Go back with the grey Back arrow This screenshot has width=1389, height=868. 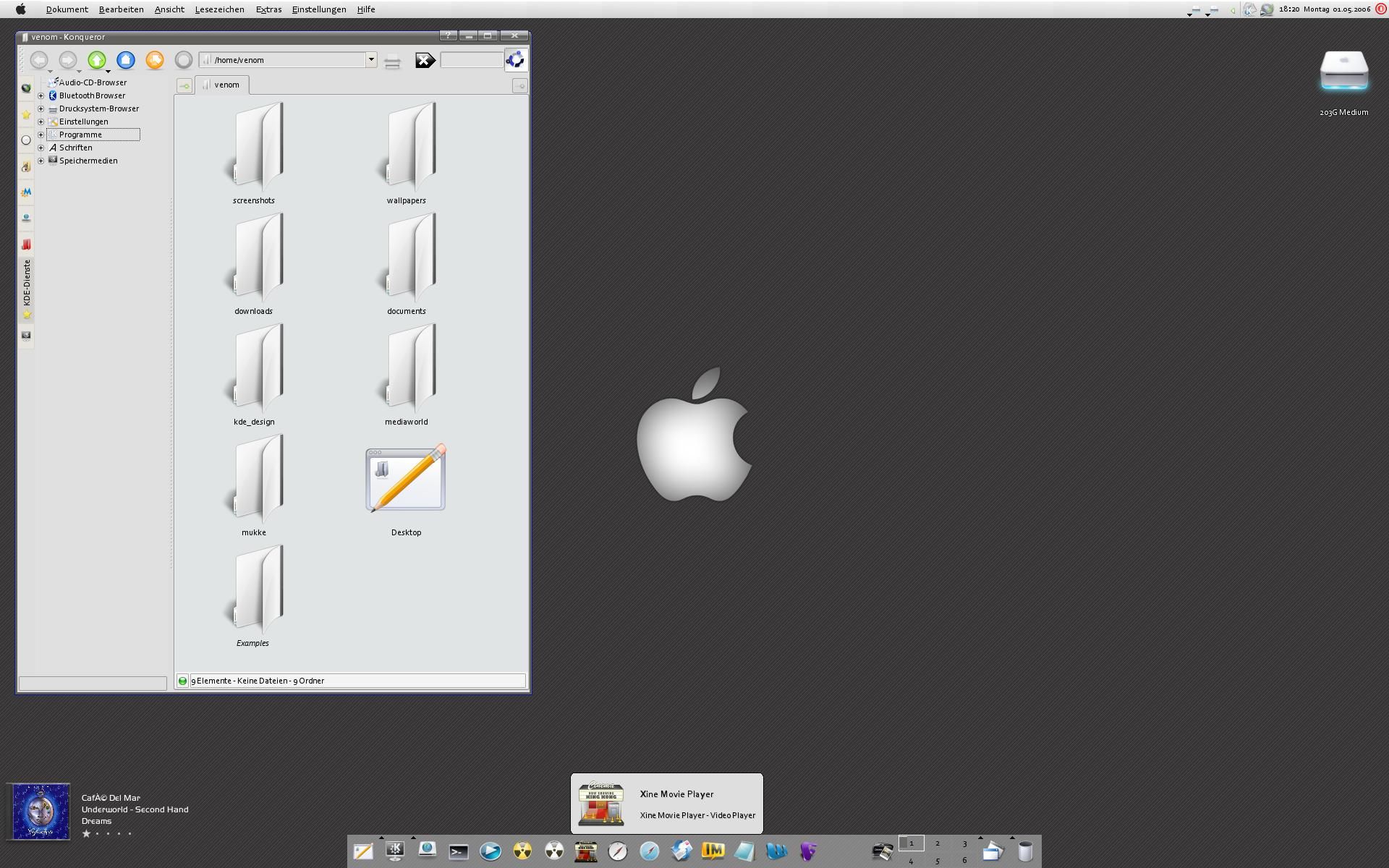click(39, 60)
